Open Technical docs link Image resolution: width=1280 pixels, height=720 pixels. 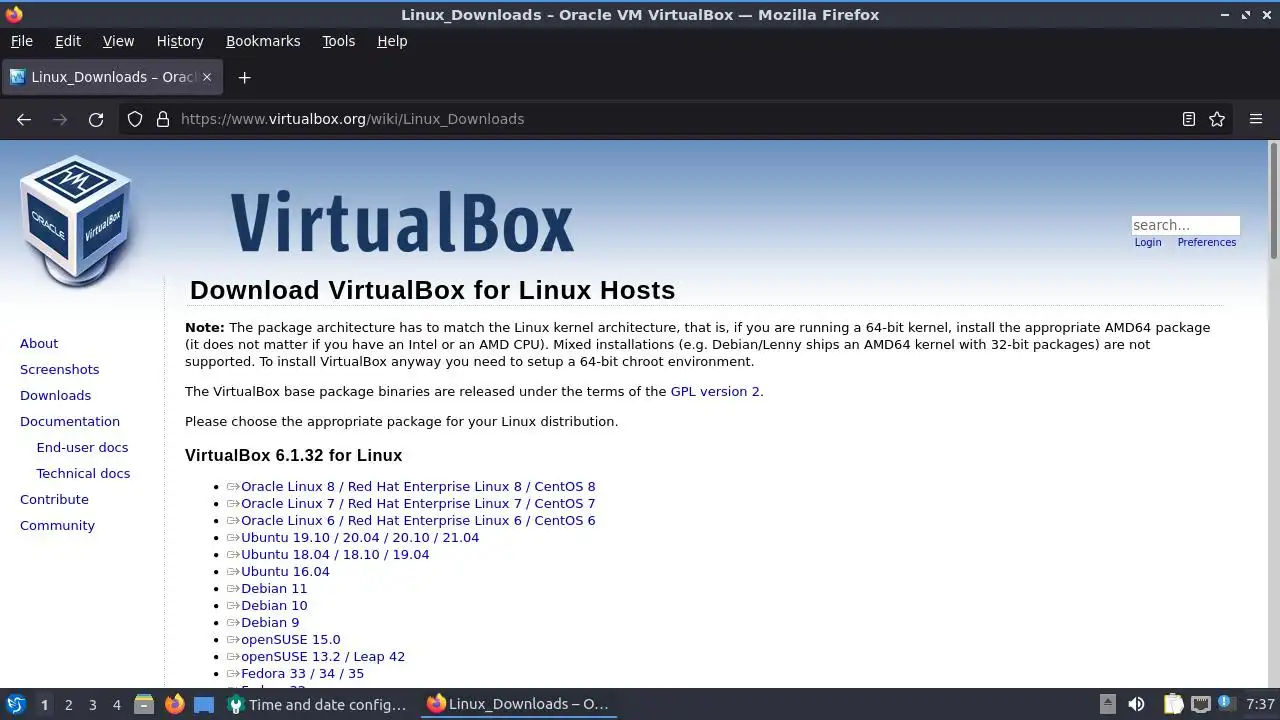click(83, 473)
